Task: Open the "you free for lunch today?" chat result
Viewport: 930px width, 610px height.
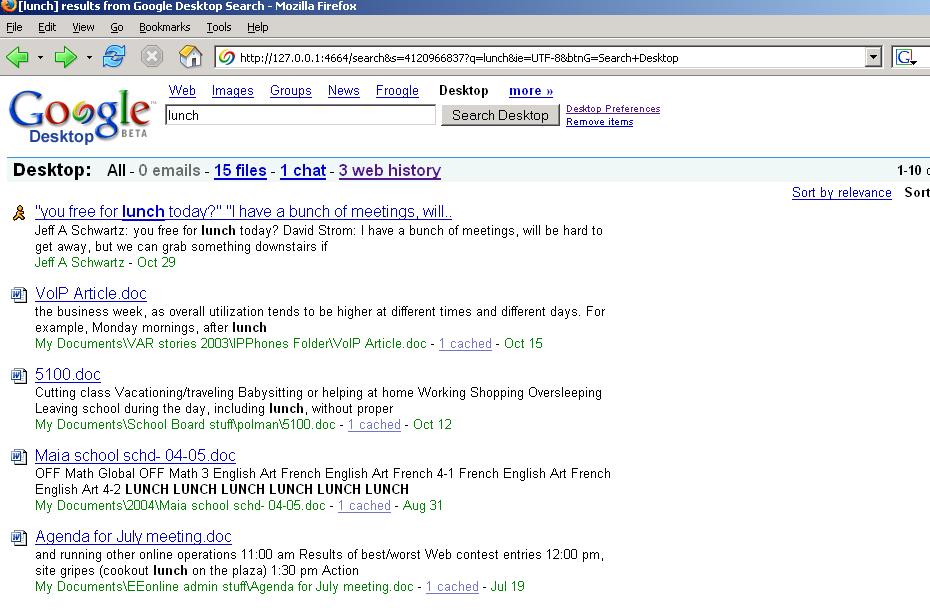Action: point(243,212)
